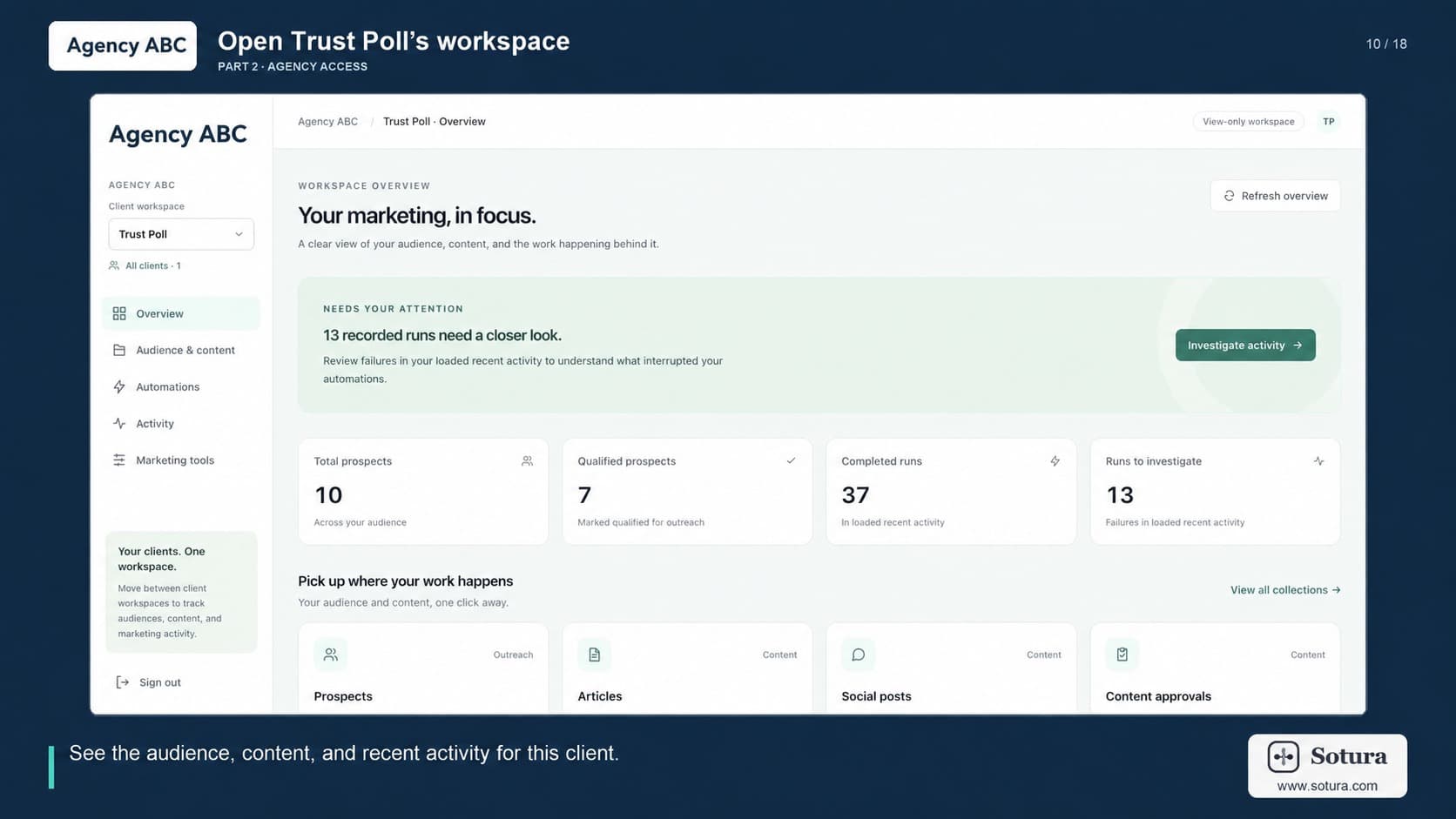1456x819 pixels.
Task: Click the View-only workspace badge
Action: 1248,122
